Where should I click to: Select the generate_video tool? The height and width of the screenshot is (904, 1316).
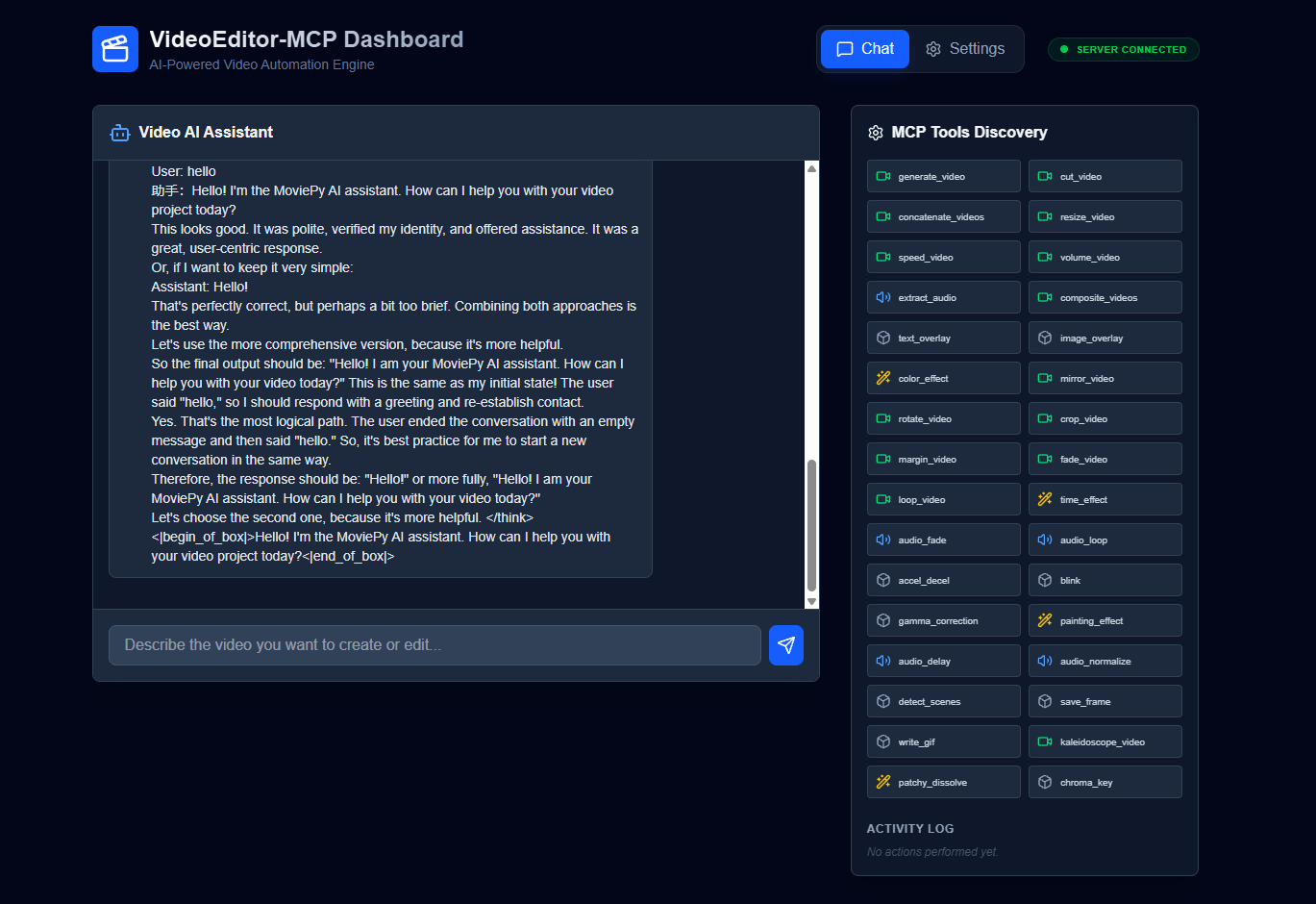tap(944, 176)
